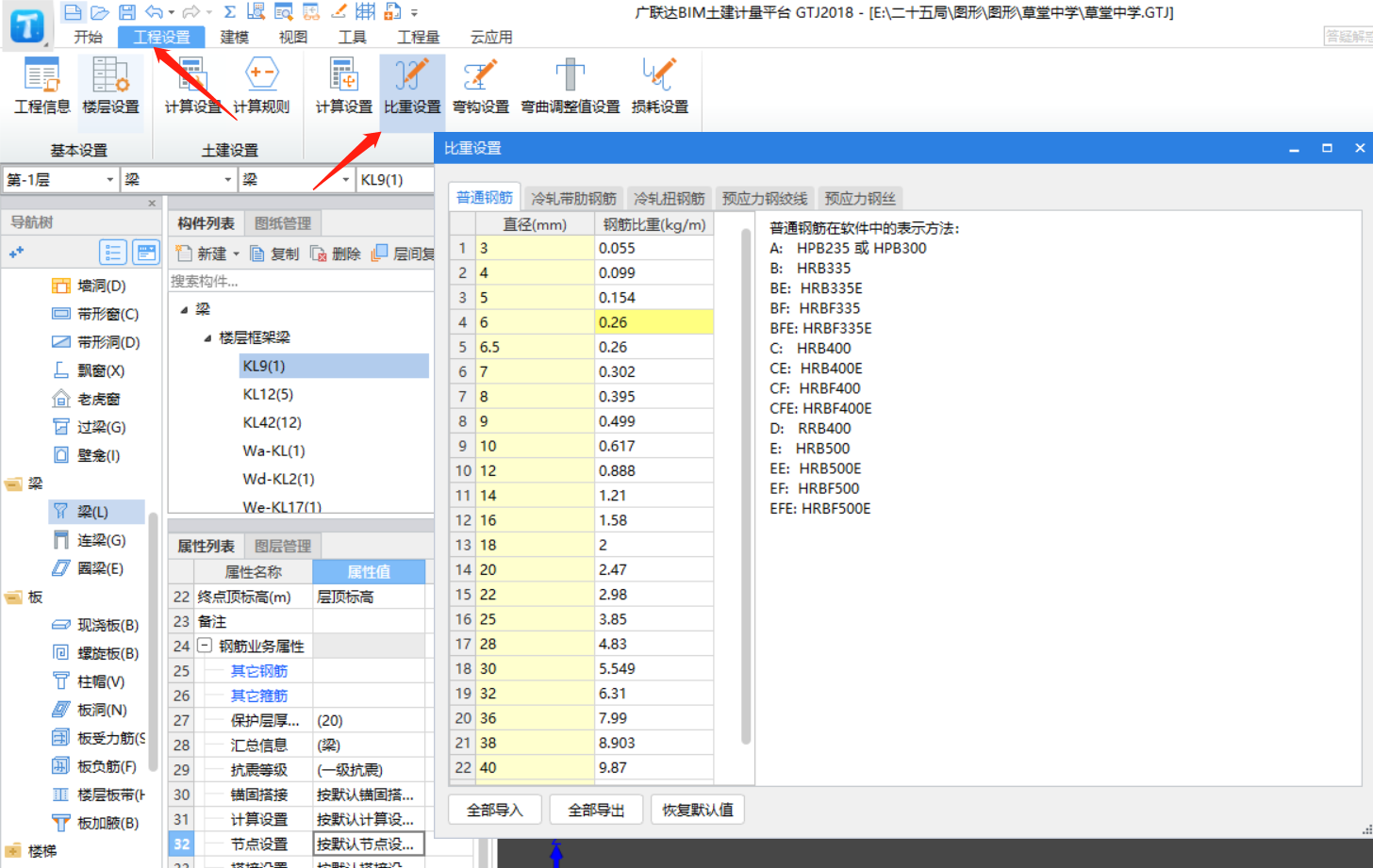Switch to the 云应用 ribbon tab
Image resolution: width=1373 pixels, height=868 pixels.
[x=491, y=37]
